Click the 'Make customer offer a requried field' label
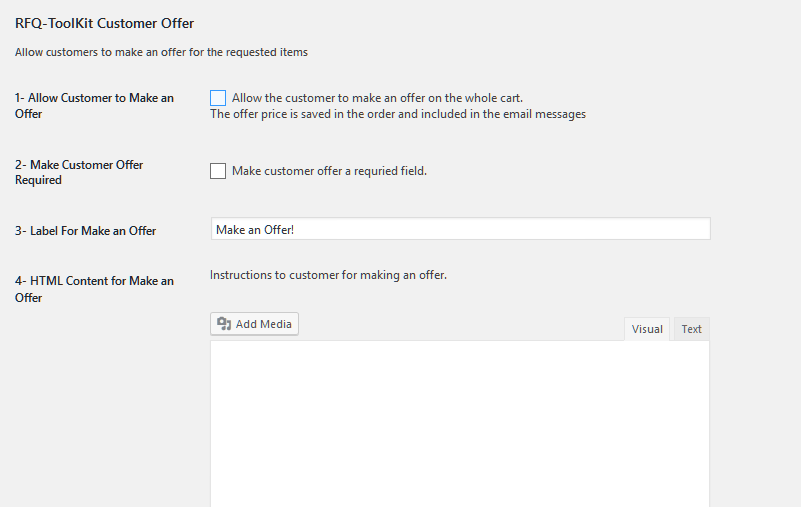801x507 pixels. 329,171
